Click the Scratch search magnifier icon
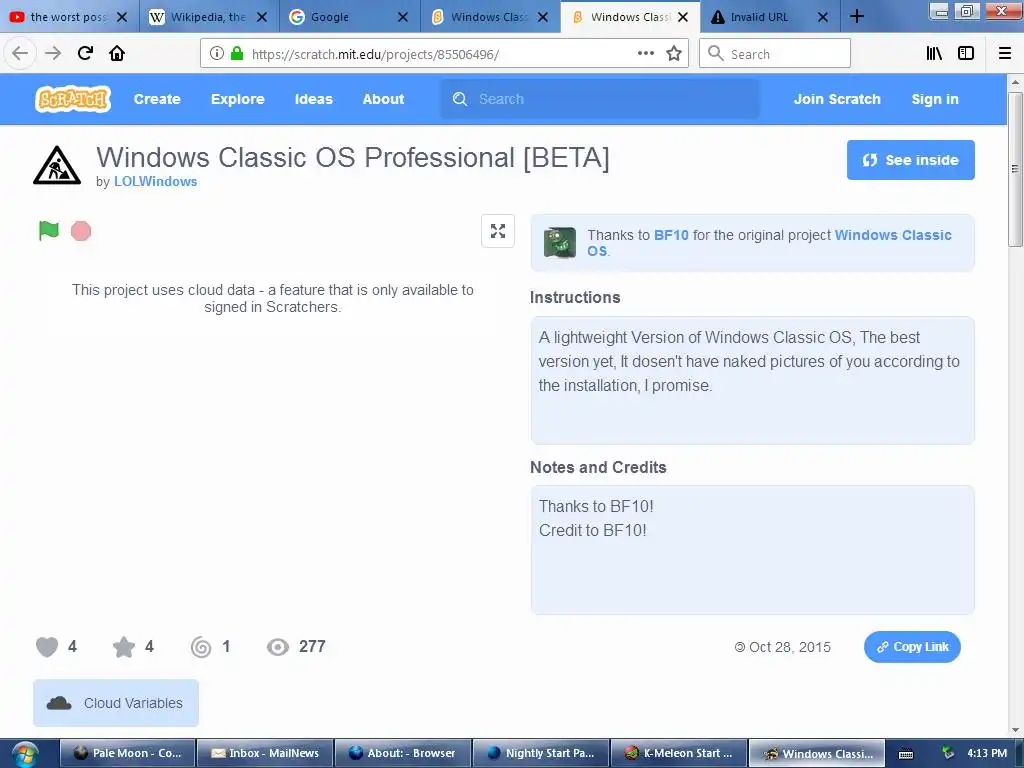 [x=460, y=99]
